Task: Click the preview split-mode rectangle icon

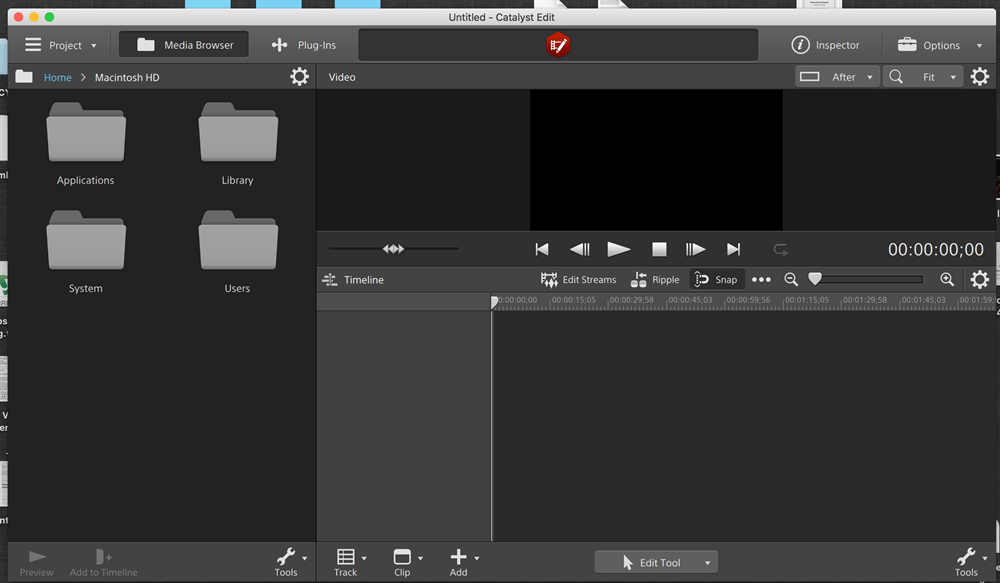Action: pos(809,77)
